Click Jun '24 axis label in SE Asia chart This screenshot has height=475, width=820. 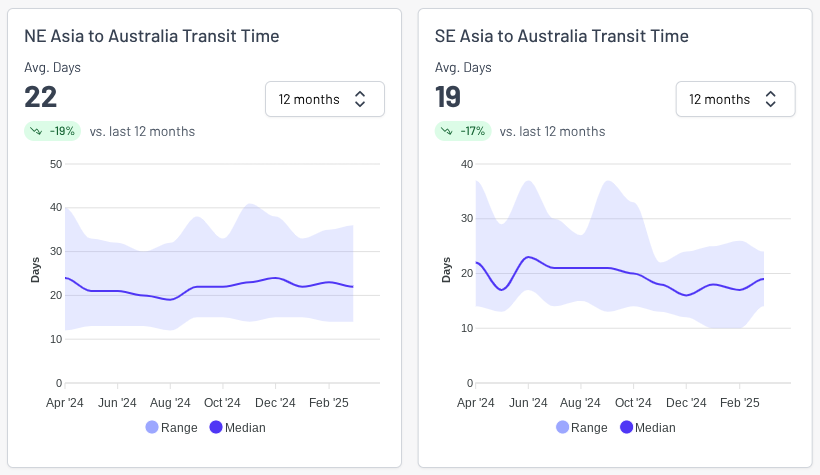click(528, 403)
